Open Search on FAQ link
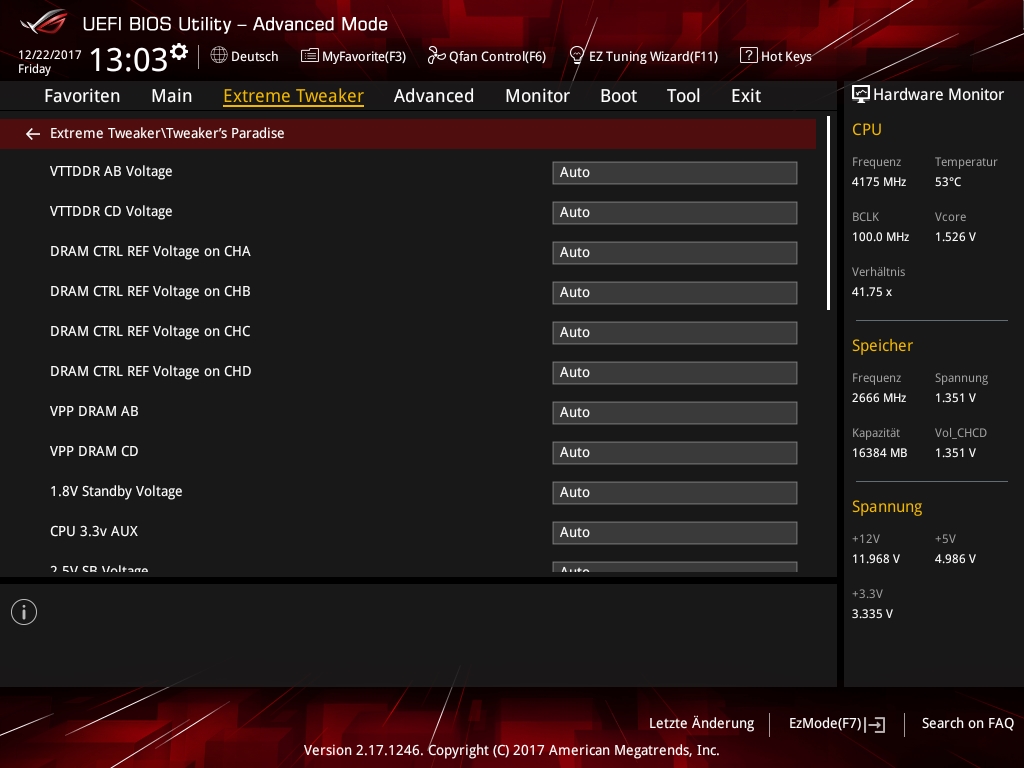Viewport: 1024px width, 768px height. click(967, 724)
